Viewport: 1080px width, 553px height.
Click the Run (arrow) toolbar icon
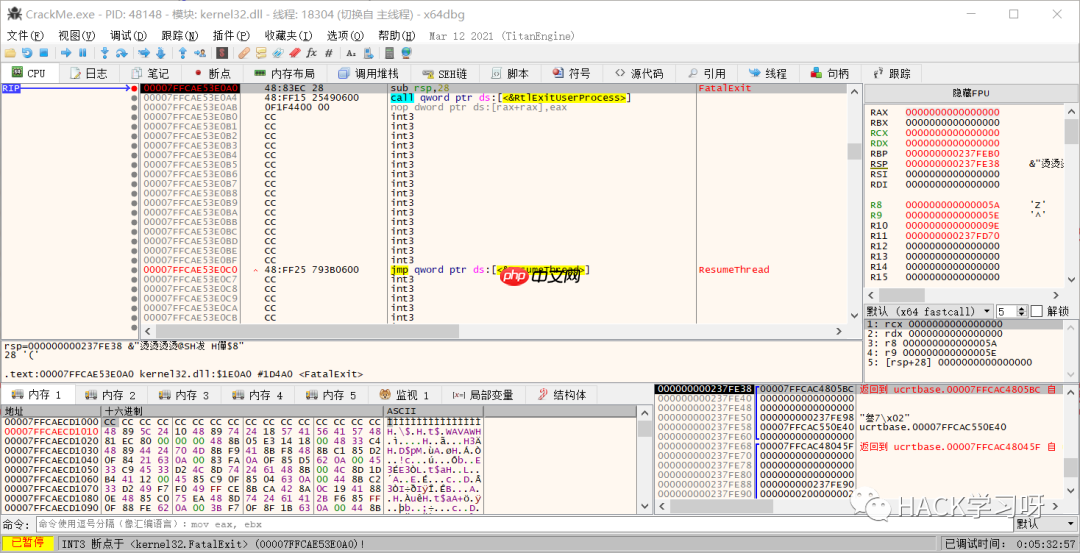(x=66, y=52)
